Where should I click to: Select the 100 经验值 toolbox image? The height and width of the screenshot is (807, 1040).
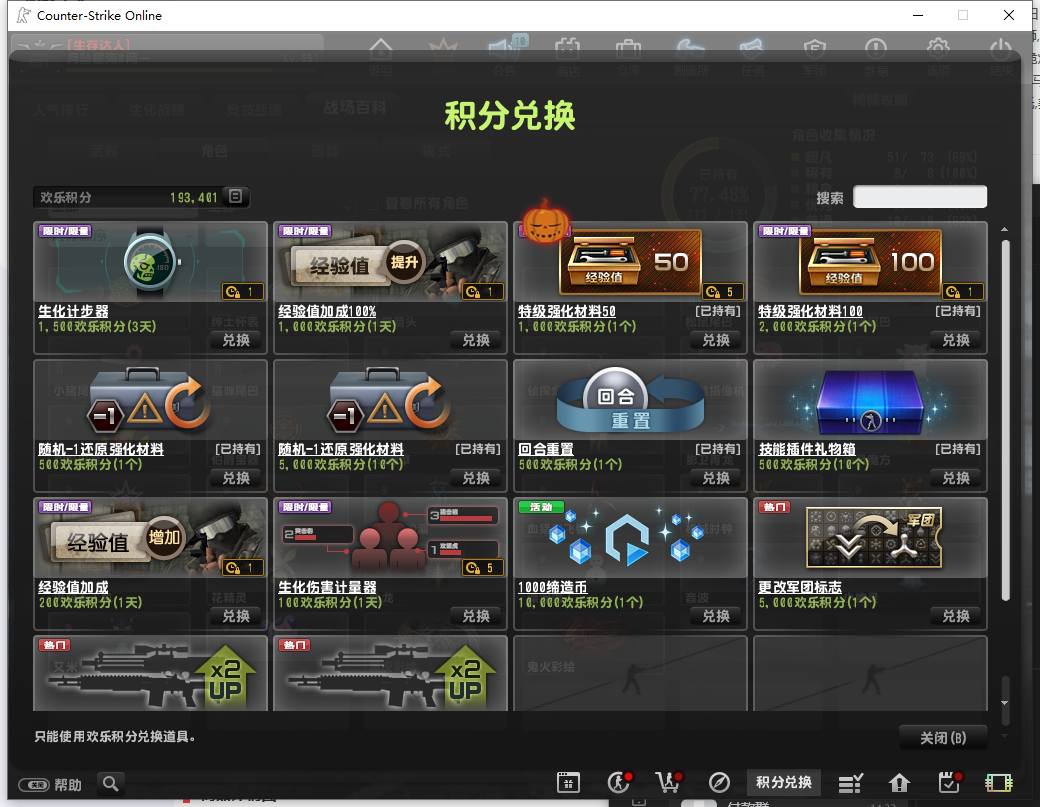pos(870,262)
